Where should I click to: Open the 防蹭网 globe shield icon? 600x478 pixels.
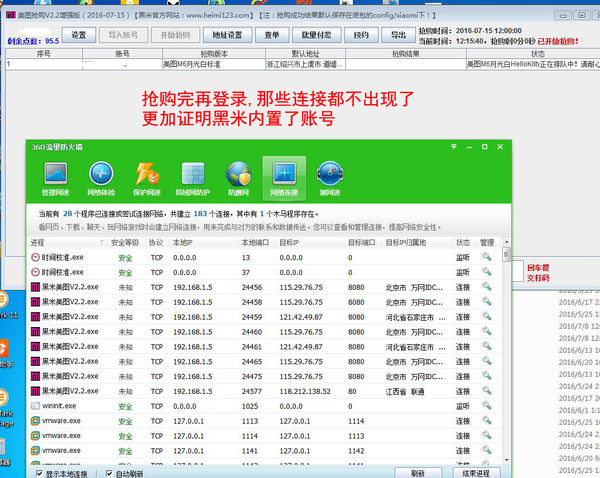click(x=238, y=179)
